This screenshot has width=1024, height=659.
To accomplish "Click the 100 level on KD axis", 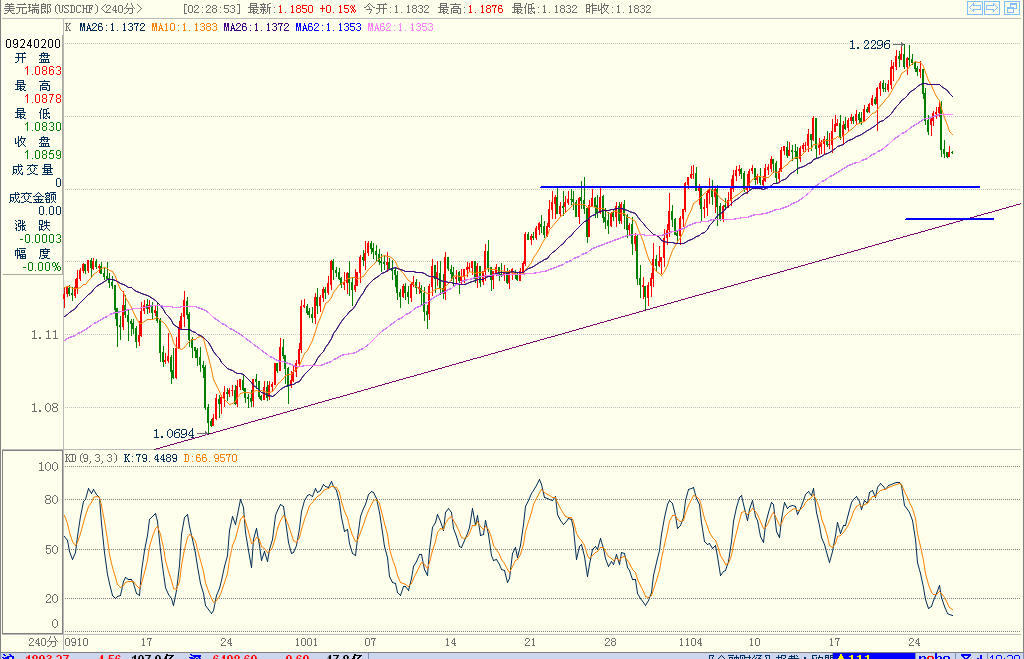I will pyautogui.click(x=48, y=467).
